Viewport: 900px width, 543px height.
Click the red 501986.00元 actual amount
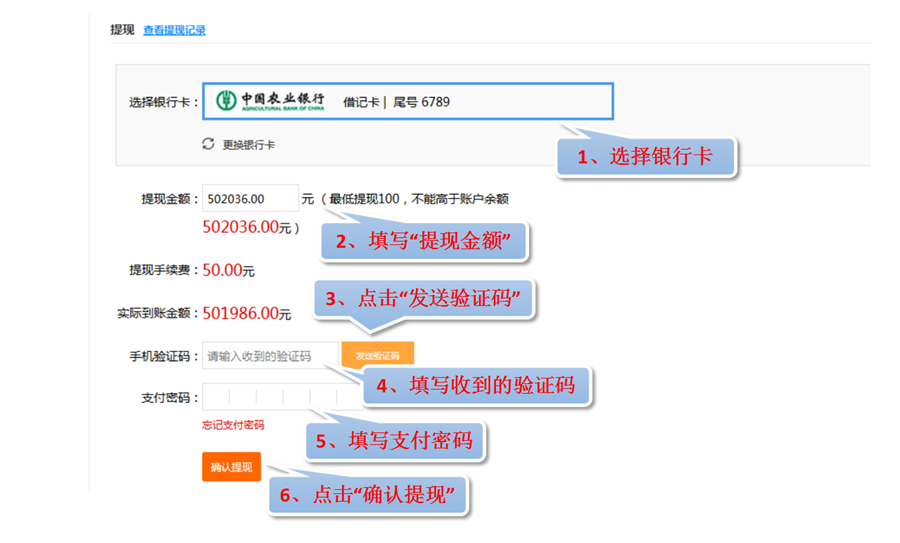(x=246, y=314)
